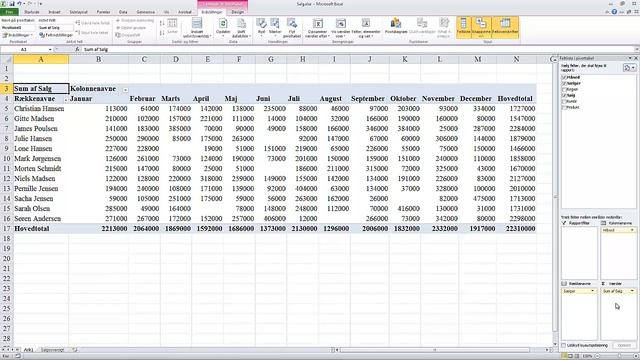Switch to the Ark1 sheet tab
This screenshot has width=640, height=360.
28,350
